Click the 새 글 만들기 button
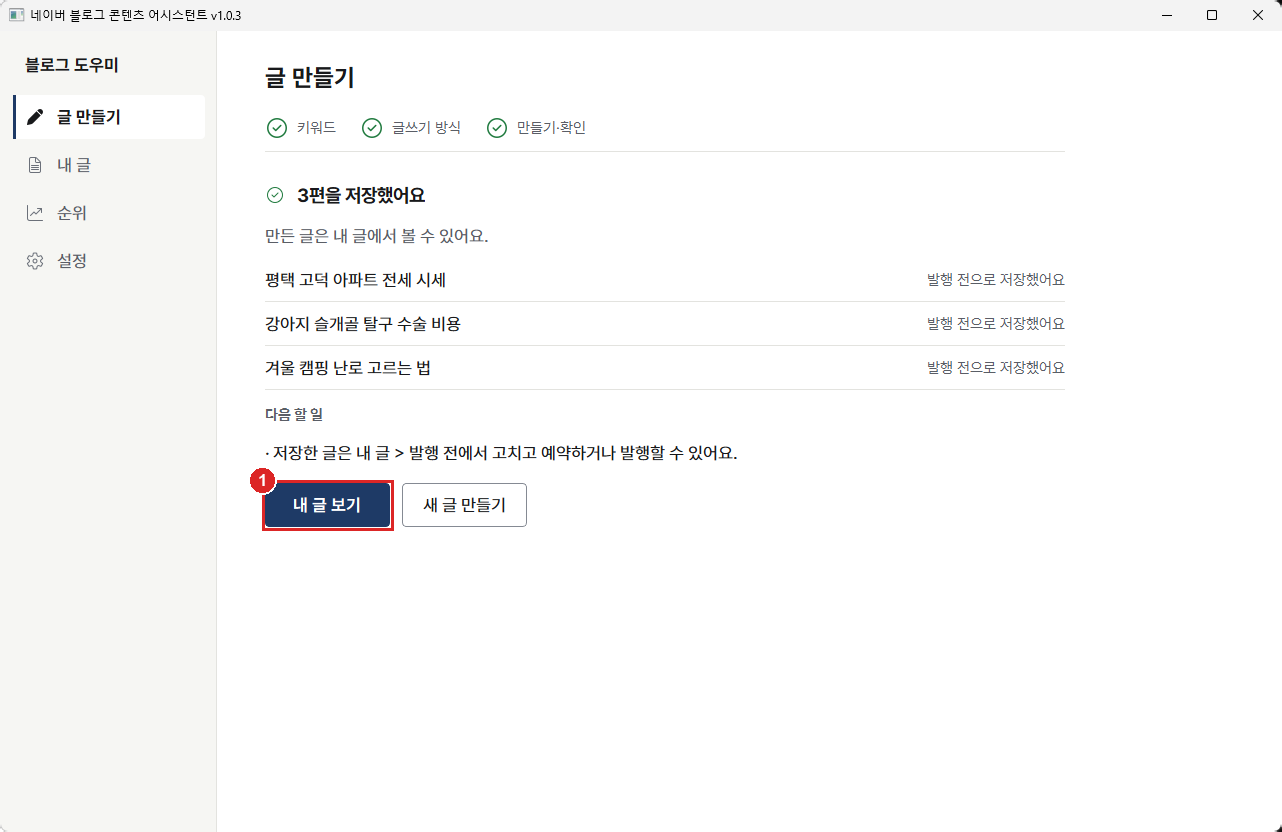 pyautogui.click(x=464, y=505)
